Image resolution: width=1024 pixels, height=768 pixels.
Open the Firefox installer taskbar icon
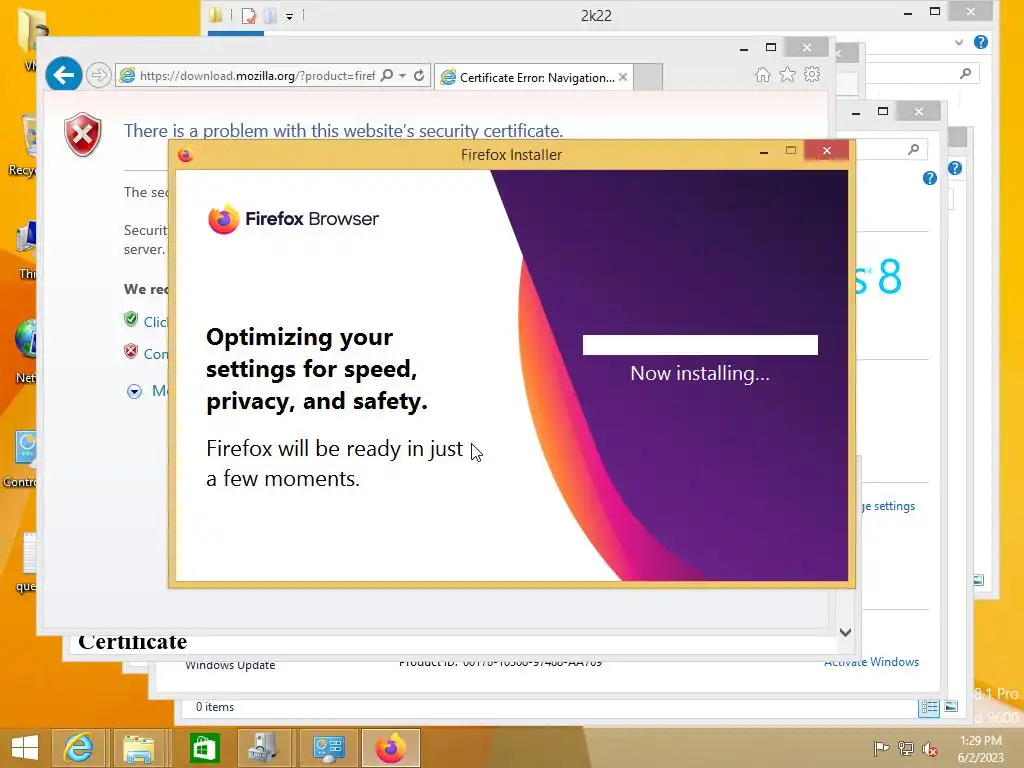tap(391, 748)
